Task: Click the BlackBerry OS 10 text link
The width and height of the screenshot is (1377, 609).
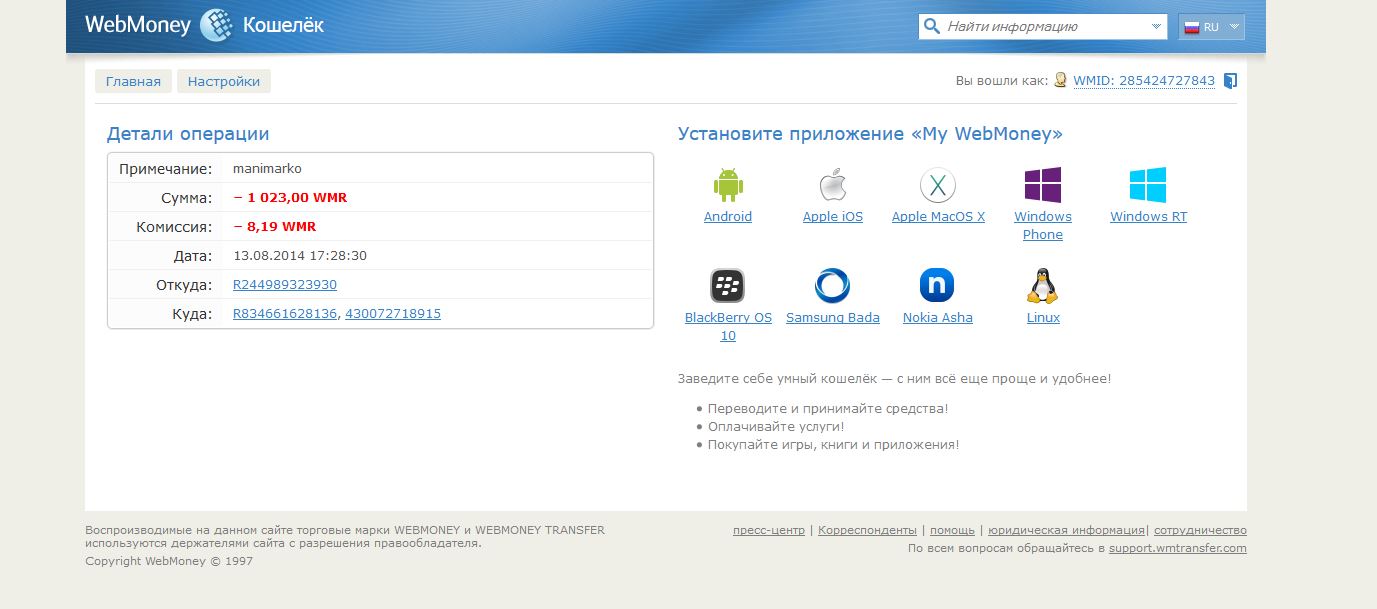Action: [x=728, y=327]
